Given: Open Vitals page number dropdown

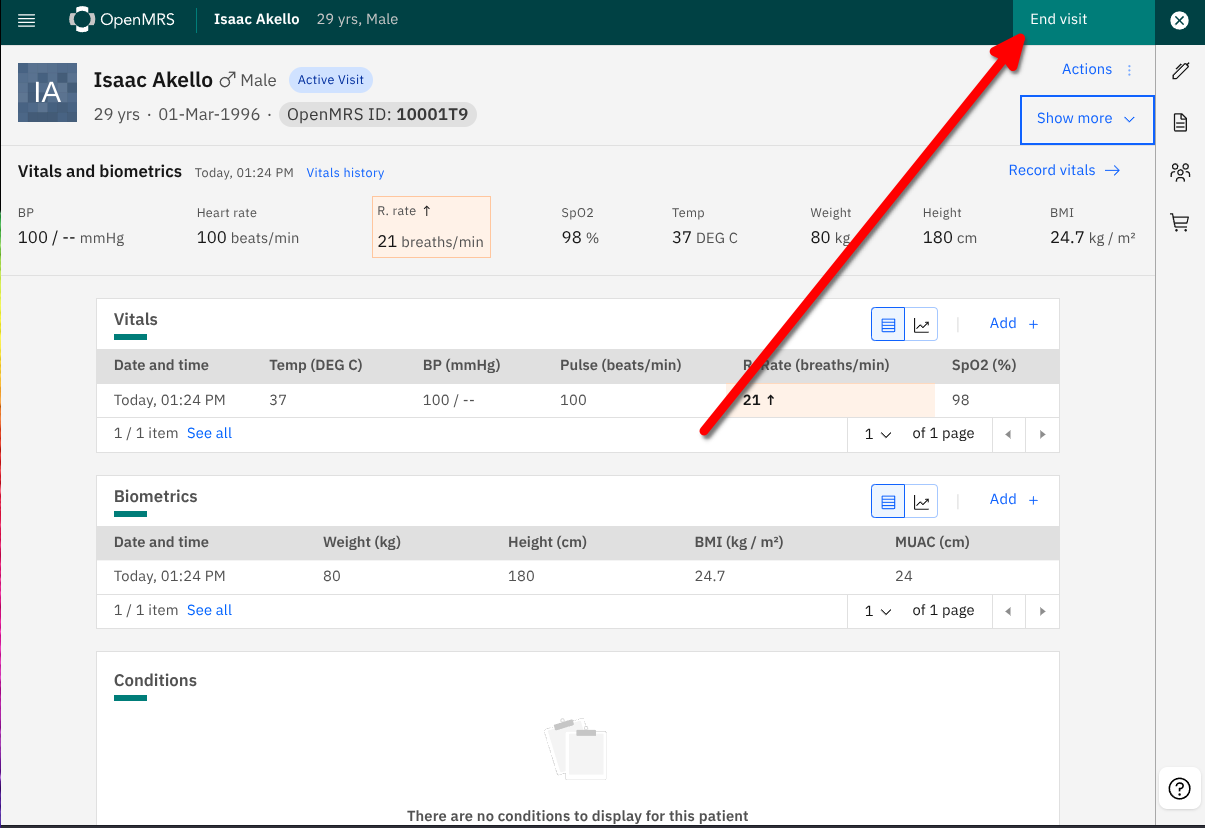Looking at the screenshot, I should pos(878,435).
